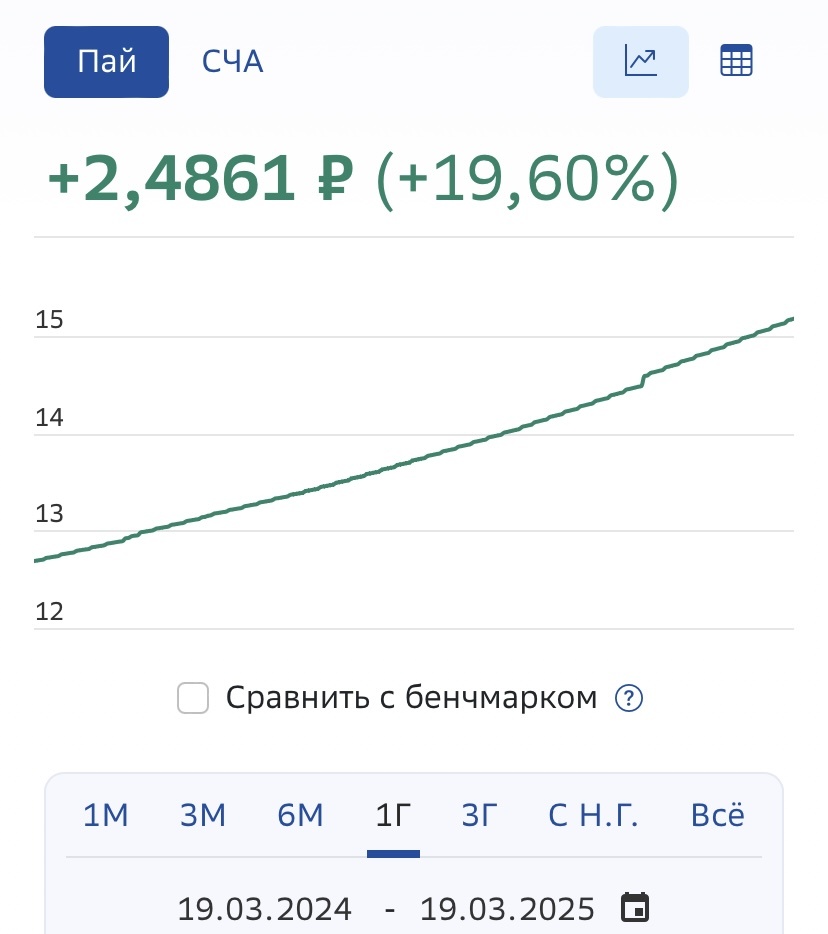Click the benchmark help question mark icon

click(628, 696)
